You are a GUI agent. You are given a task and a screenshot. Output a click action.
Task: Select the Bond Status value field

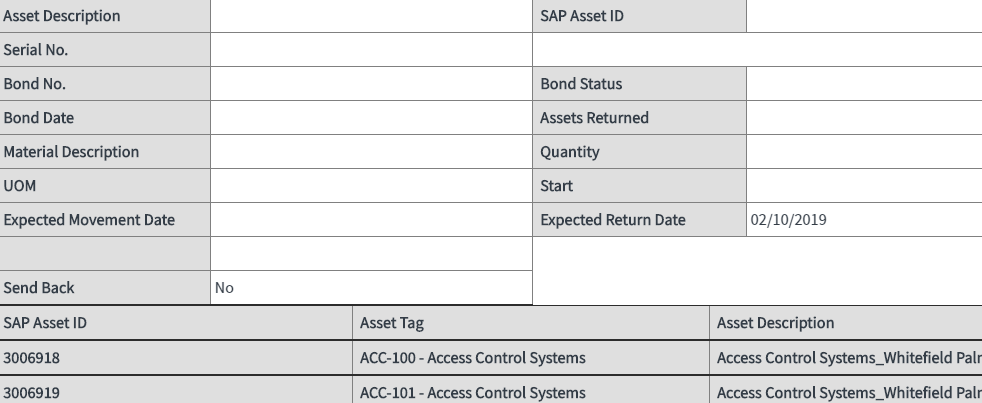tap(864, 83)
